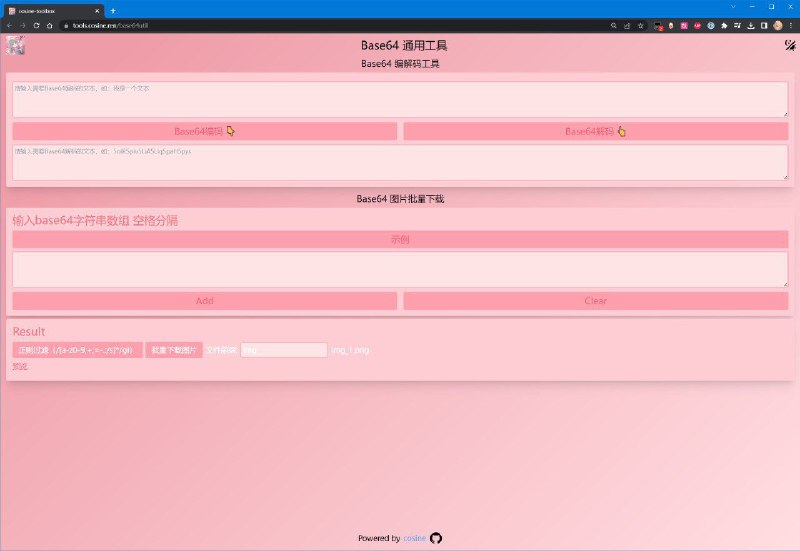Screen dimensions: 800x551
Task: Toggle the Chrome side panel icon
Action: [x=765, y=25]
